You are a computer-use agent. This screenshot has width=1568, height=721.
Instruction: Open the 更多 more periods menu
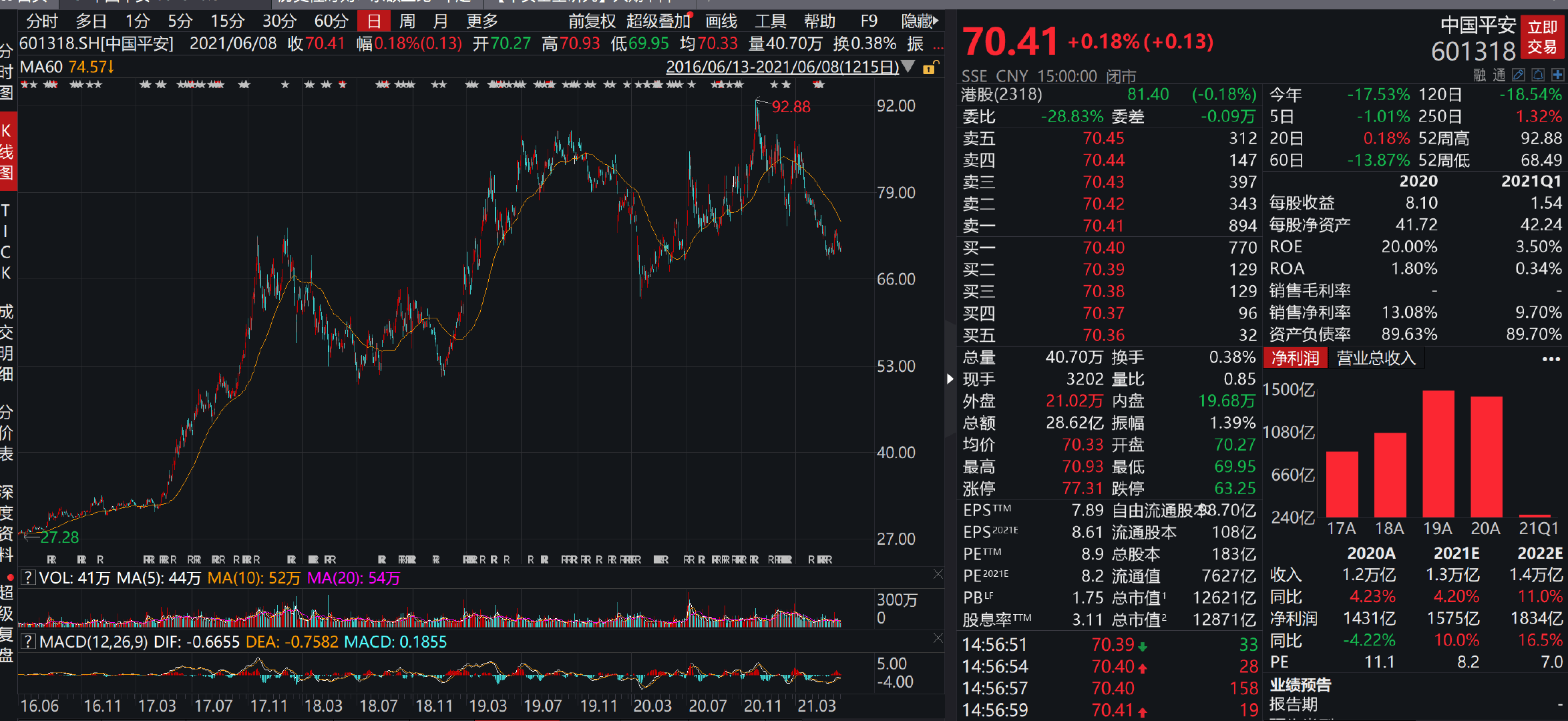(x=482, y=21)
